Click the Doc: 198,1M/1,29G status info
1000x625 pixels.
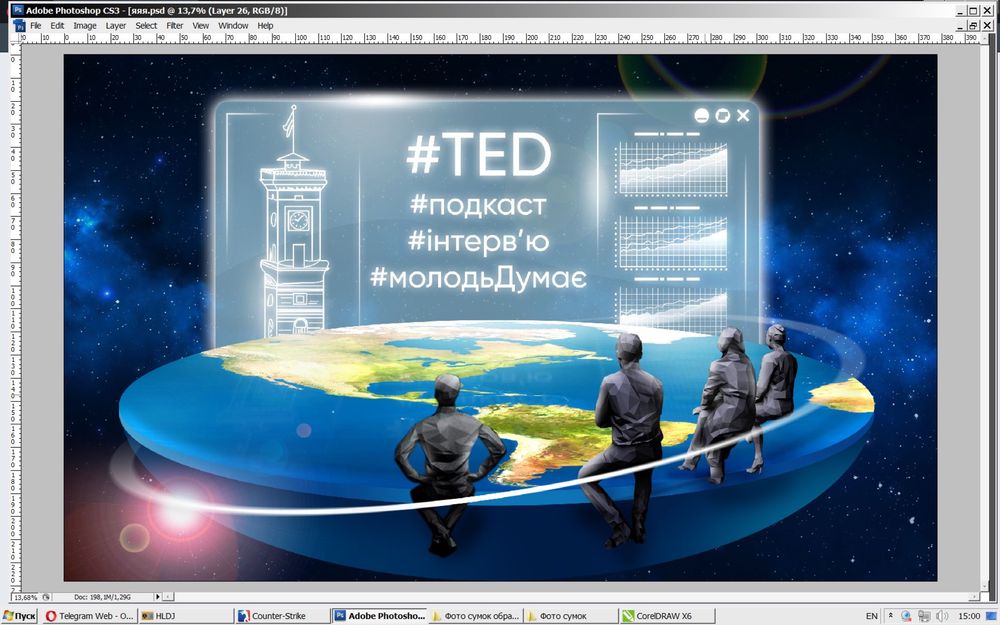(102, 598)
